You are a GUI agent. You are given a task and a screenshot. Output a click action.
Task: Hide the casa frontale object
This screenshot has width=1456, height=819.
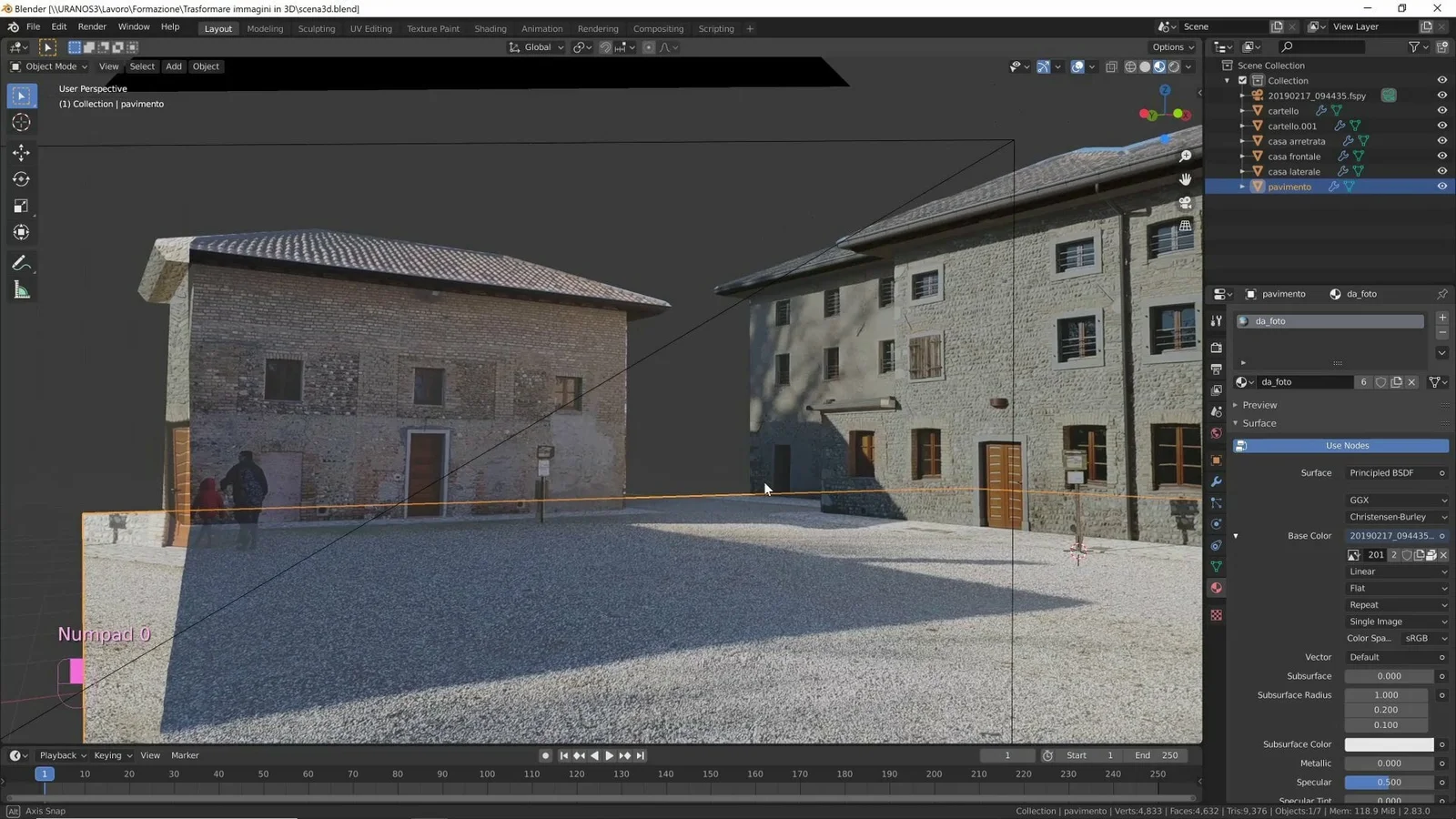[x=1441, y=156]
